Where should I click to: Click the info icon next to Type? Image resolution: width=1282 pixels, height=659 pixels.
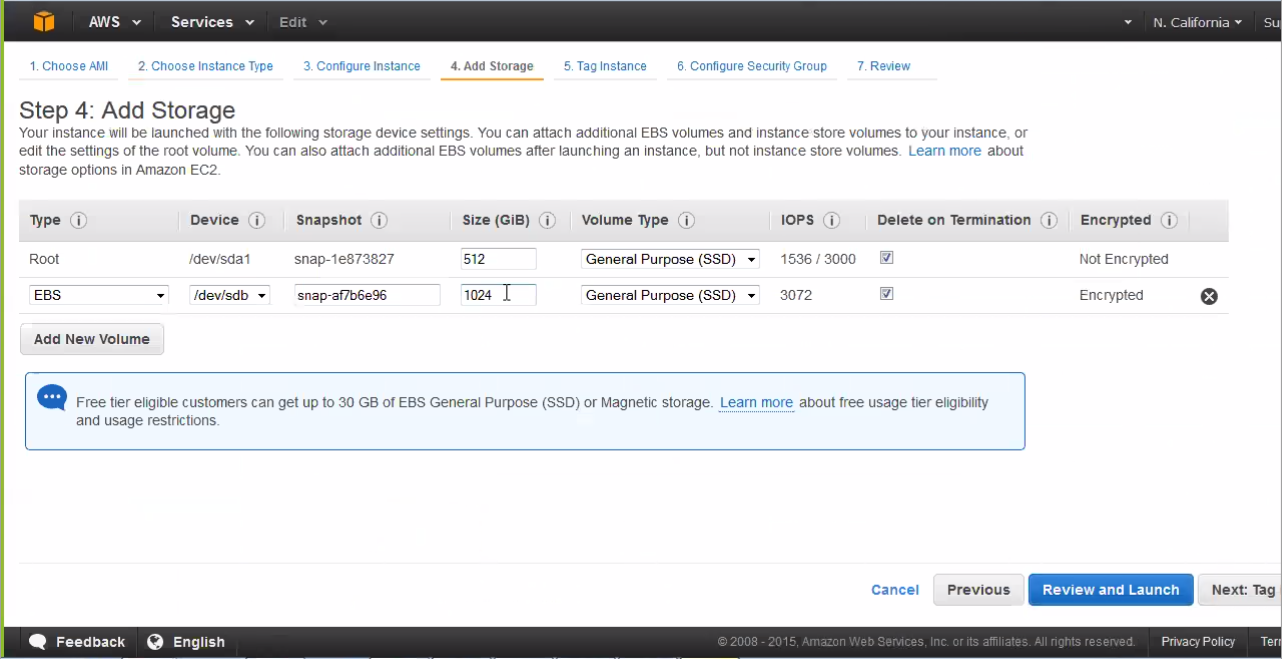79,221
